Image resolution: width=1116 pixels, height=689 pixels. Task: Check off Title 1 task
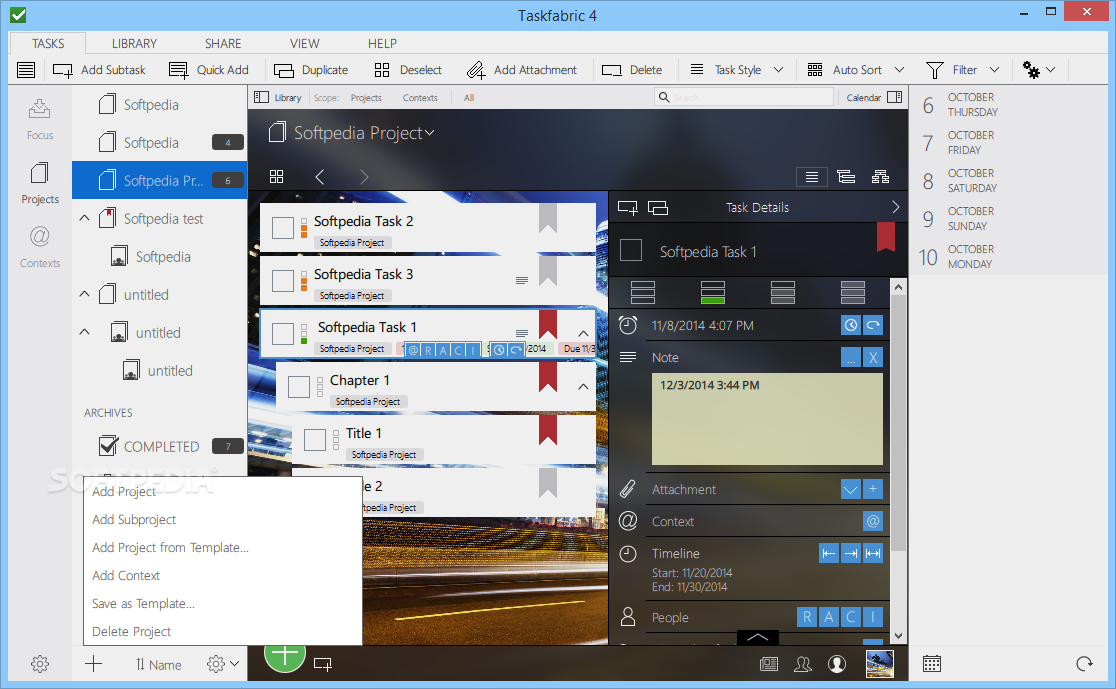coord(315,439)
